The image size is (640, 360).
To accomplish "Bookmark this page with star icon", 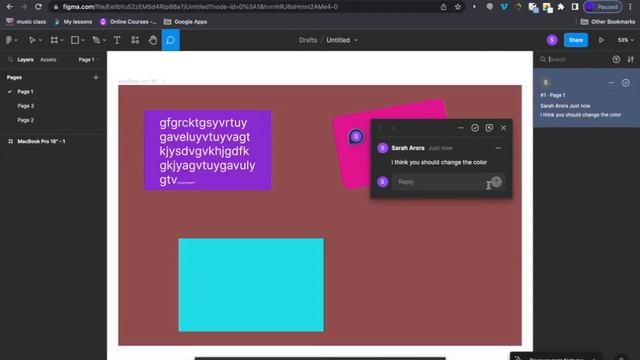I will 458,7.
